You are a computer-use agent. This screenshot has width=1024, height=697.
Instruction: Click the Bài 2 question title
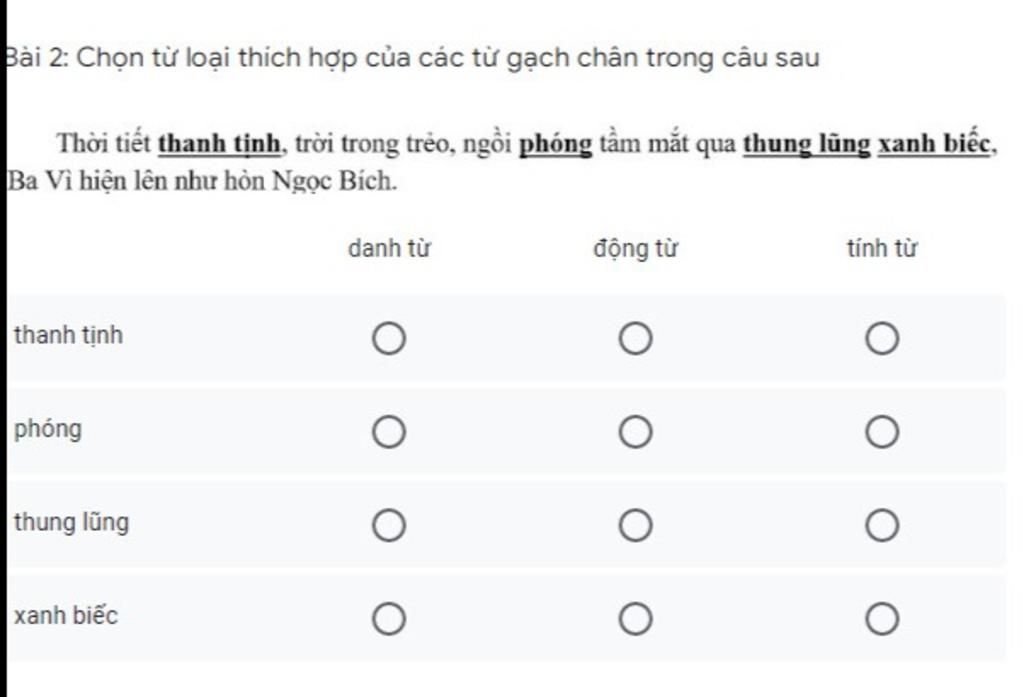coord(413,58)
